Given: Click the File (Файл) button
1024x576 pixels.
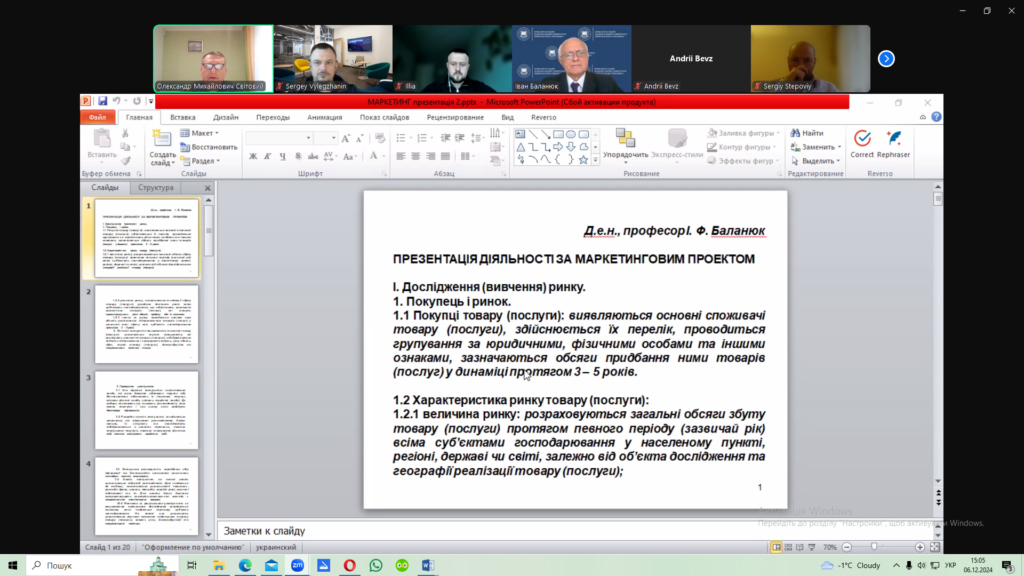Looking at the screenshot, I should [98, 117].
